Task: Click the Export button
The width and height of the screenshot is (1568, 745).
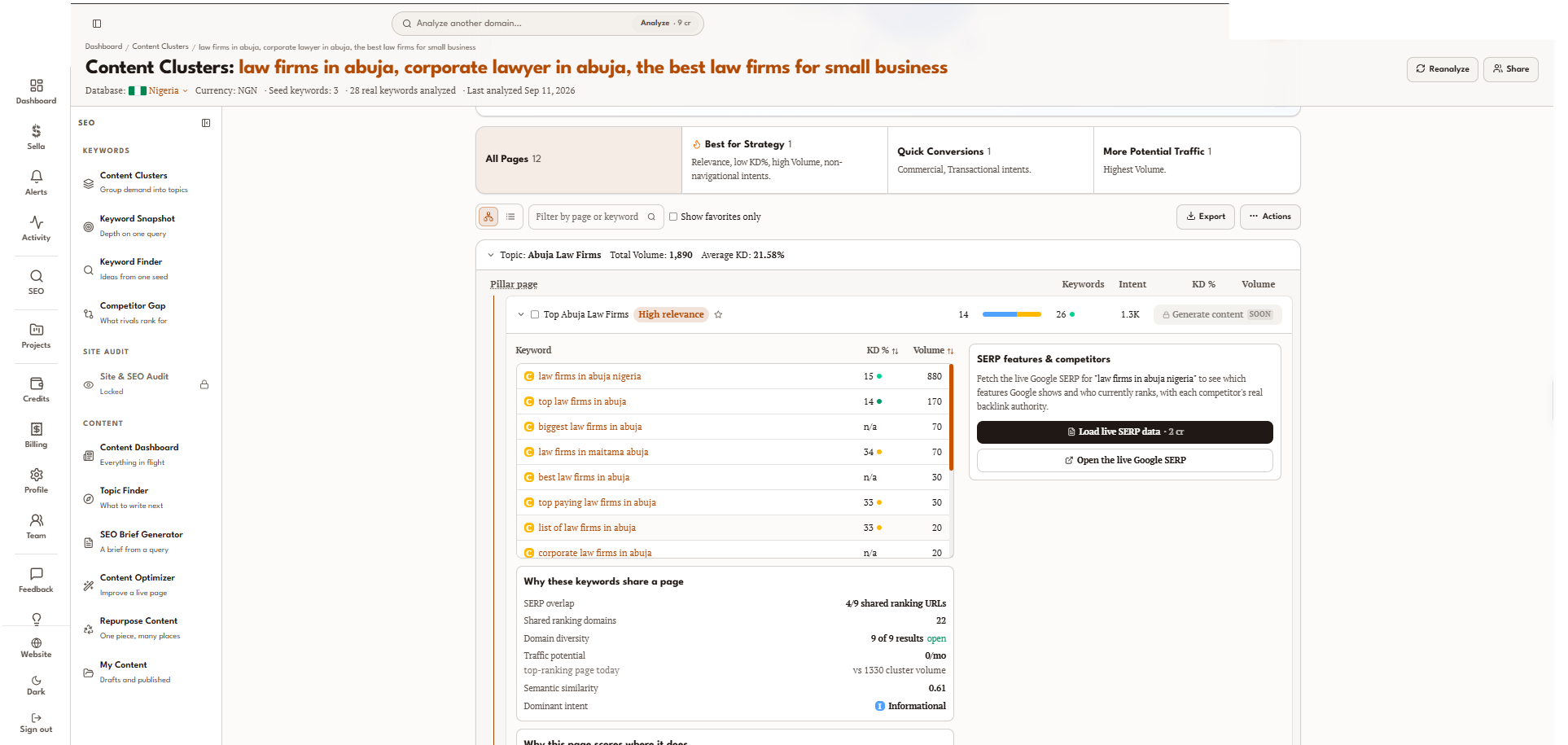Action: click(1206, 217)
